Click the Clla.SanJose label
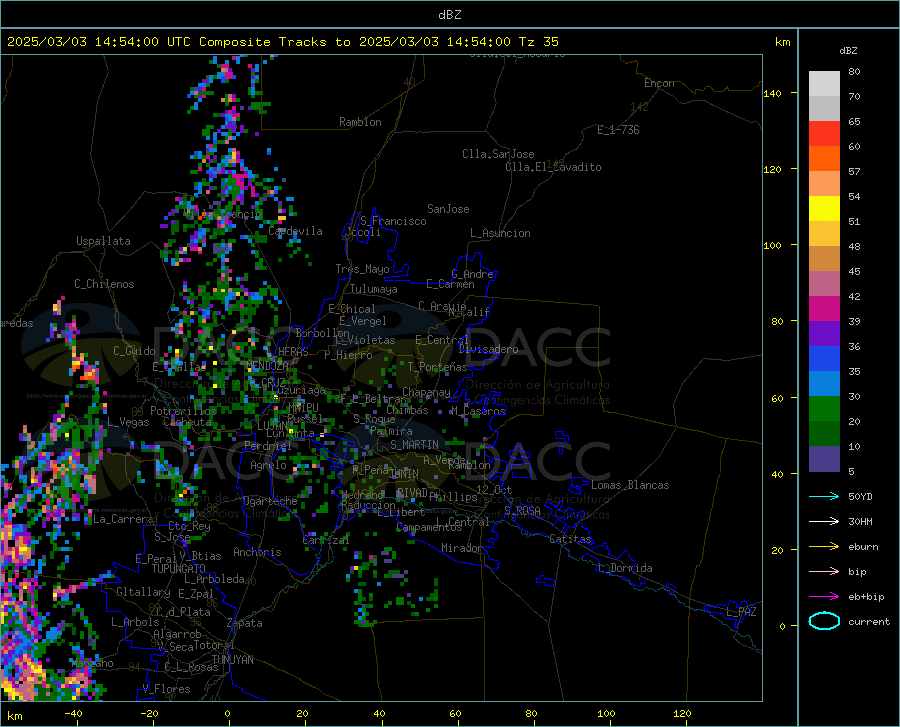 (498, 154)
